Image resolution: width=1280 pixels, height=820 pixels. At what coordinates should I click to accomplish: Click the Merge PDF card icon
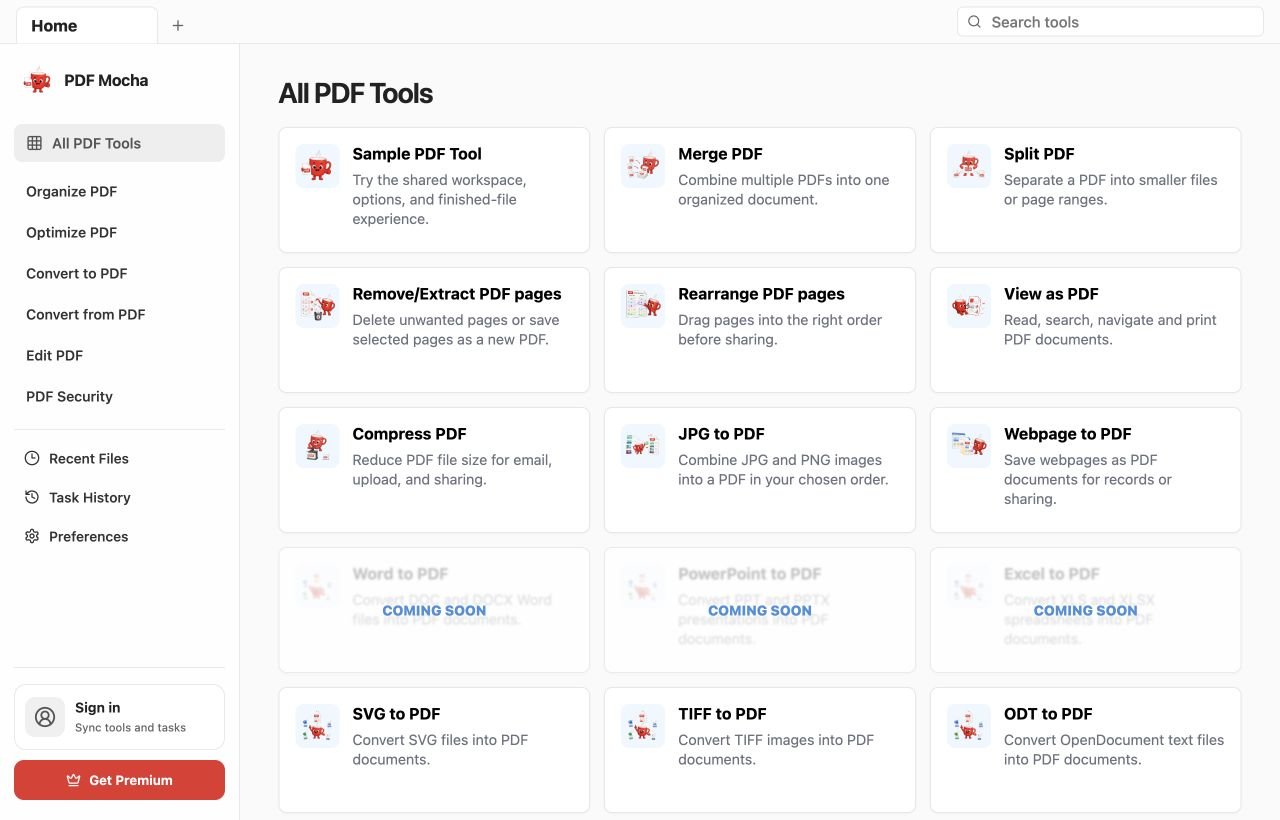pyautogui.click(x=643, y=166)
